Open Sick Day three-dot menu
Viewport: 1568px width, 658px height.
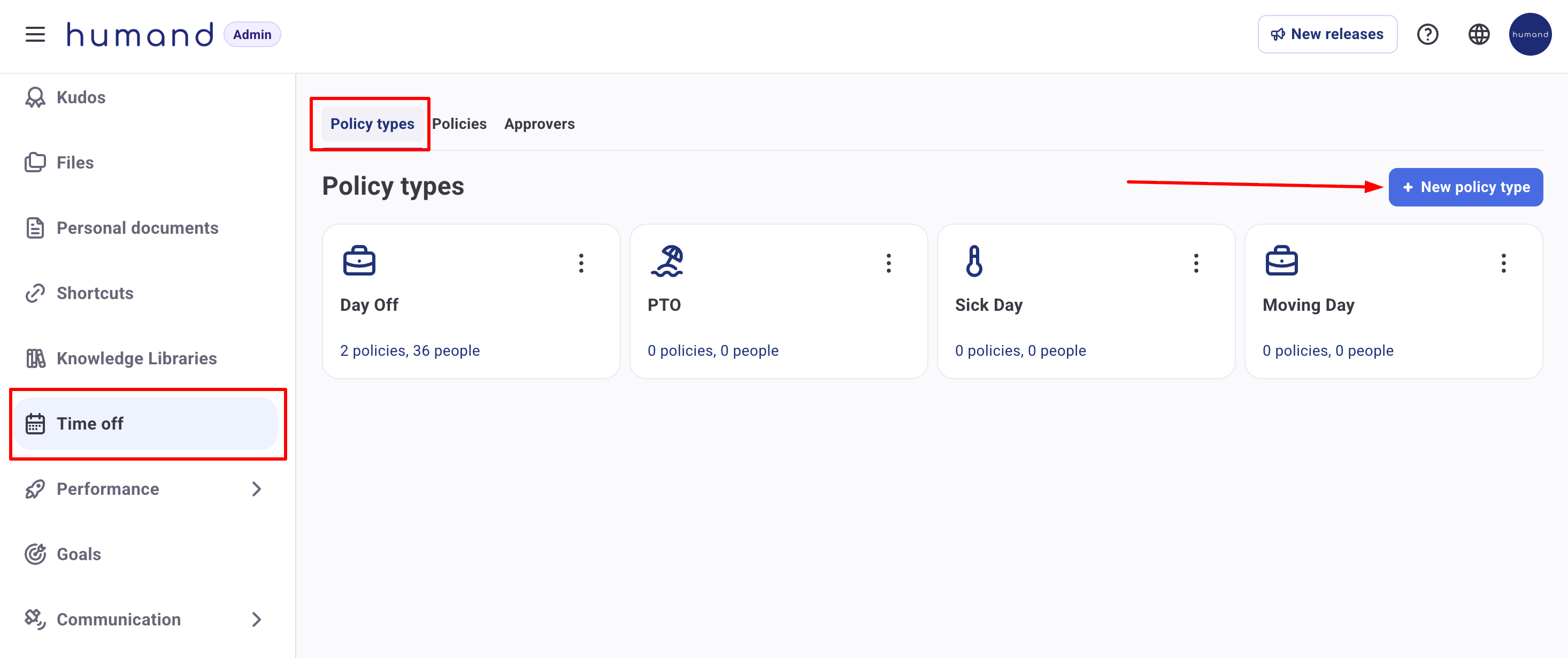1195,263
